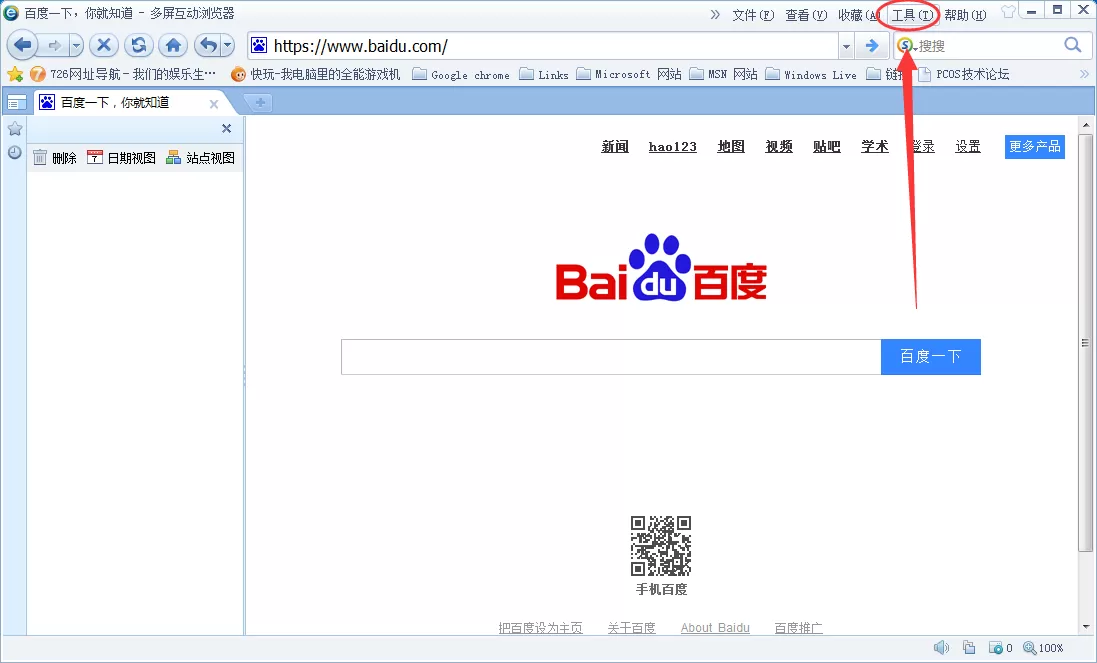1097x663 pixels.
Task: Open the Google chrome bookmarks folder
Action: click(x=461, y=74)
